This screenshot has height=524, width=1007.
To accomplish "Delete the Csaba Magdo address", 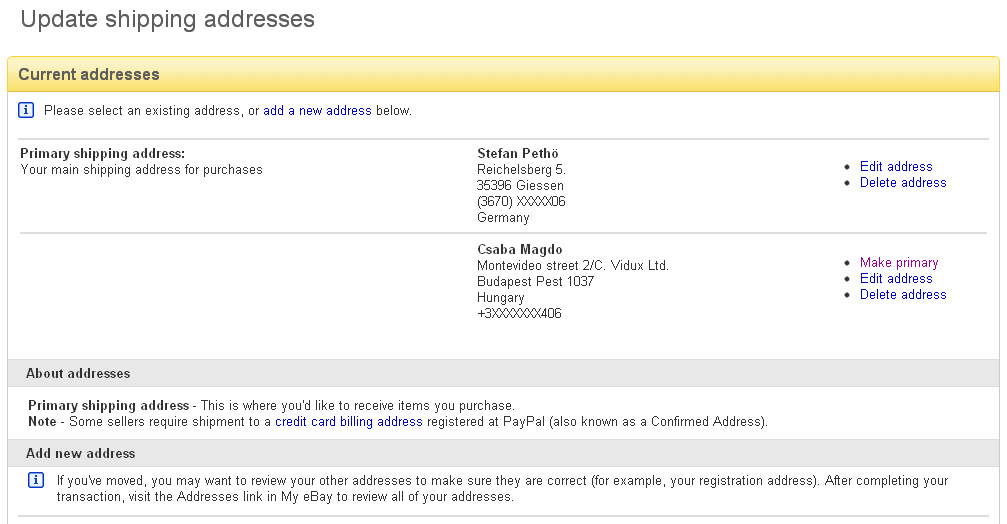I will [x=903, y=295].
